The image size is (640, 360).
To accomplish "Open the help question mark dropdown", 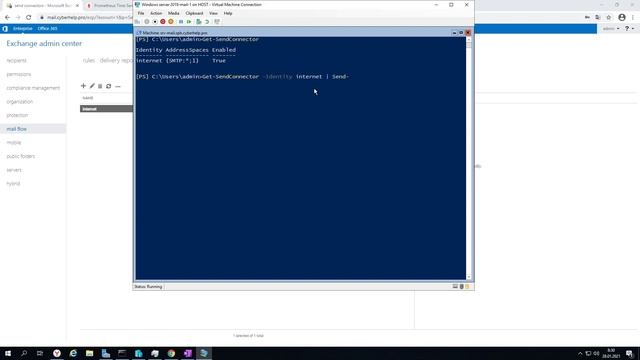I will pos(629,29).
